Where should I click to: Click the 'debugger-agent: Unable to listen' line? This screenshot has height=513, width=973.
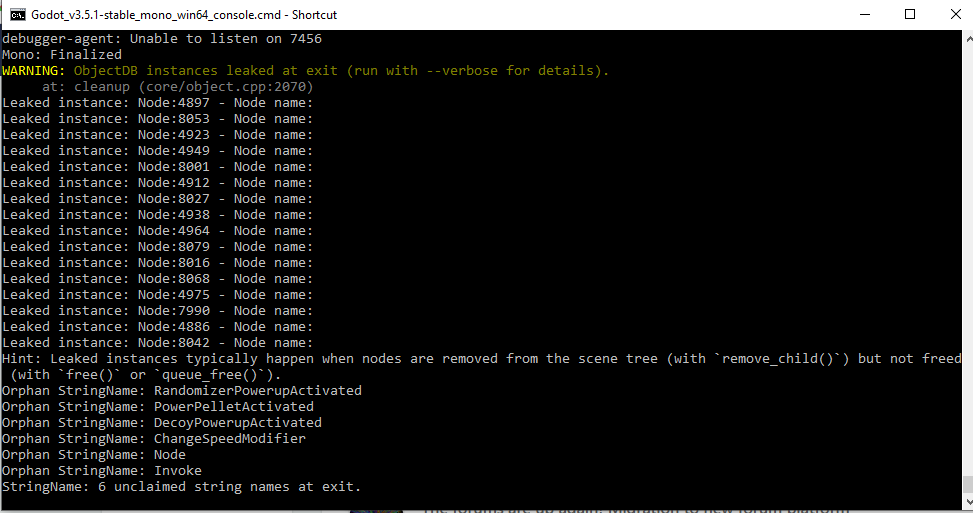pos(162,38)
